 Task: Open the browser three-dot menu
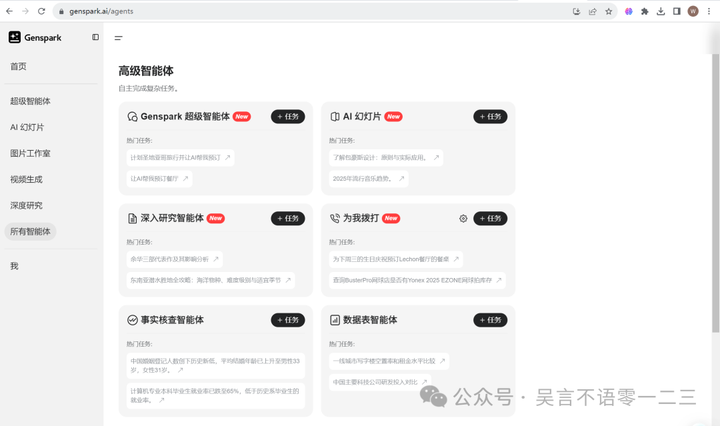[x=709, y=11]
